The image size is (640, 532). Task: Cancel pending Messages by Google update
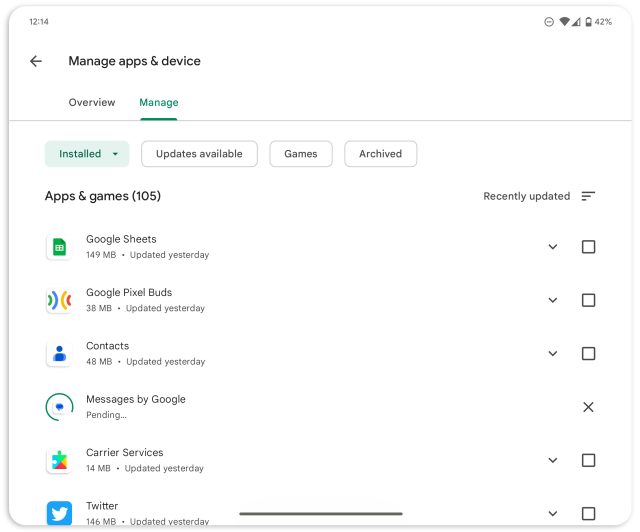588,407
